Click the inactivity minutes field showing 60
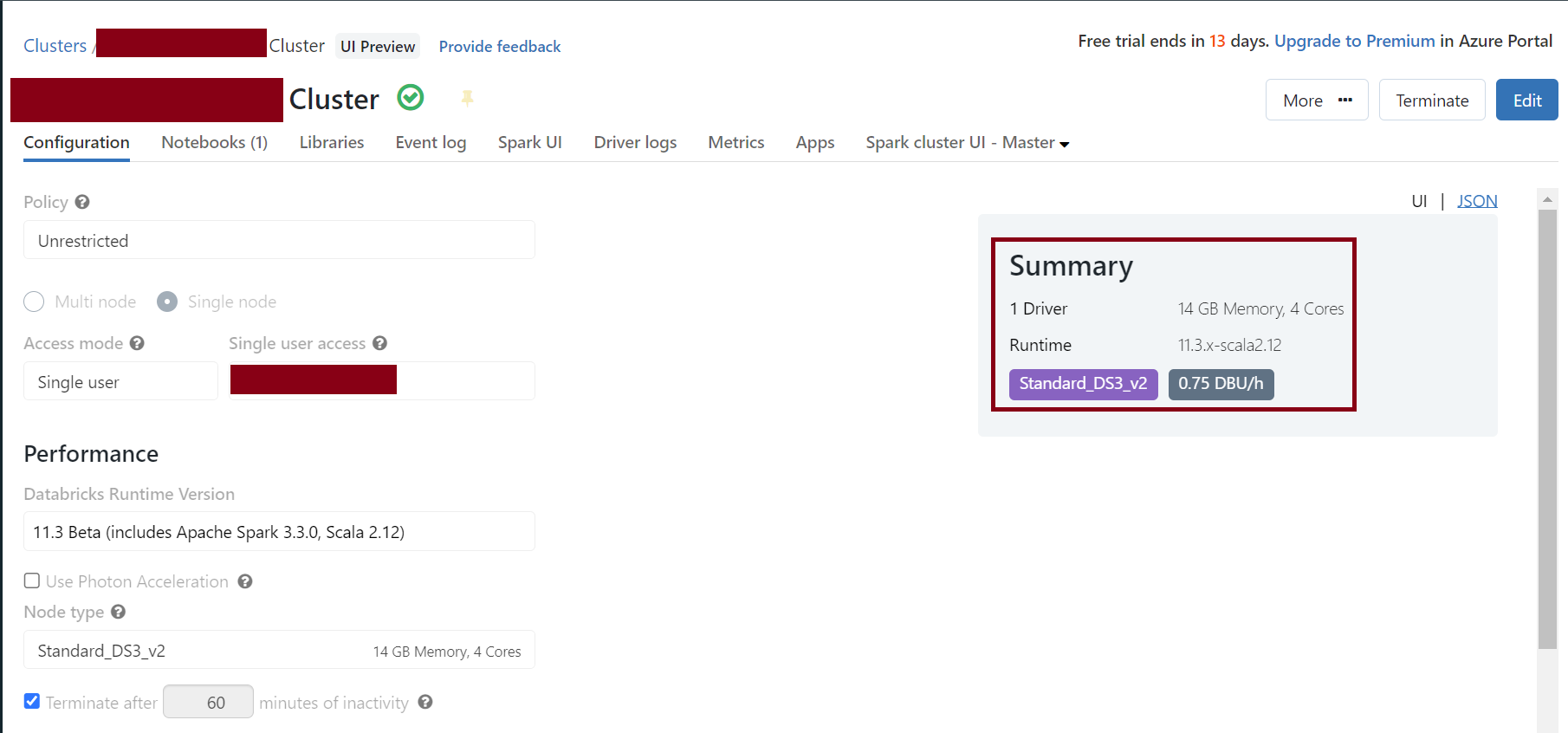Viewport: 1568px width, 733px height. click(x=208, y=702)
